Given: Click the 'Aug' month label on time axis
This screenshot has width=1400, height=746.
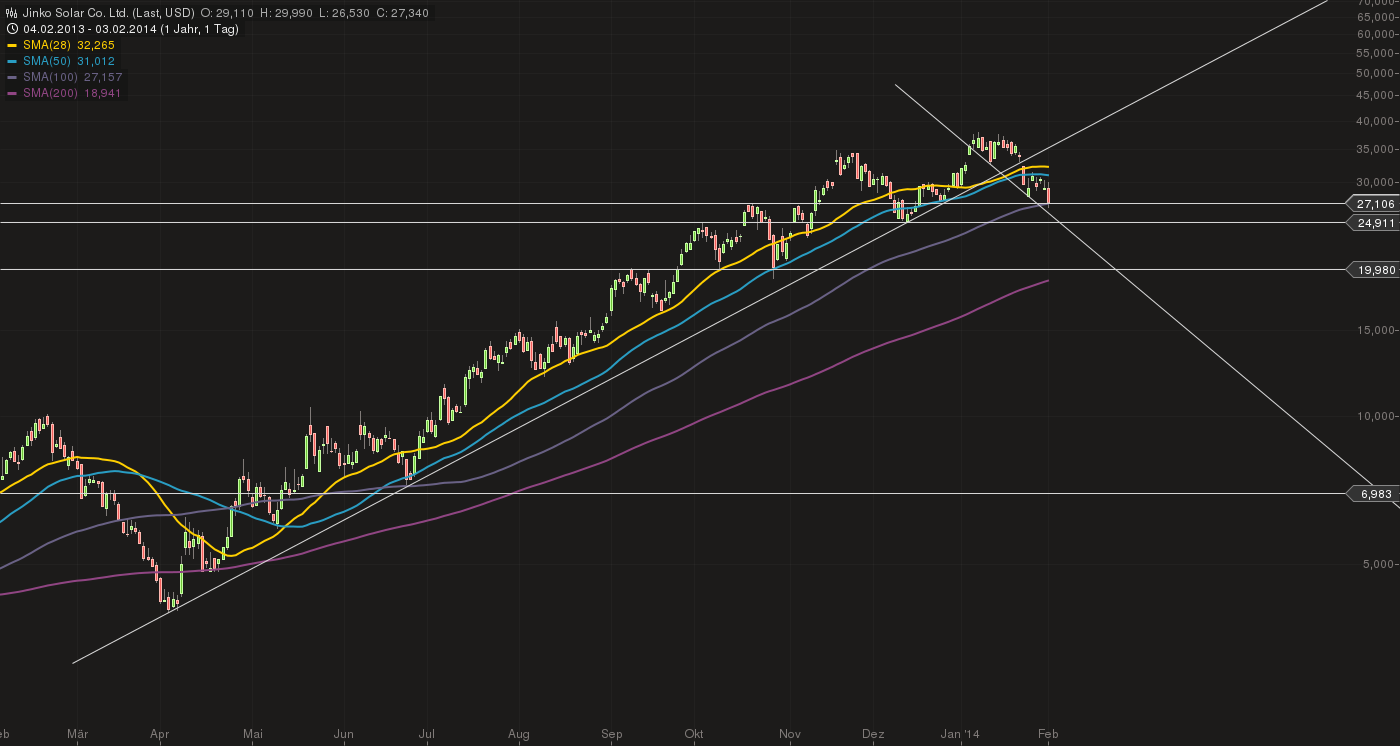Looking at the screenshot, I should 518,734.
